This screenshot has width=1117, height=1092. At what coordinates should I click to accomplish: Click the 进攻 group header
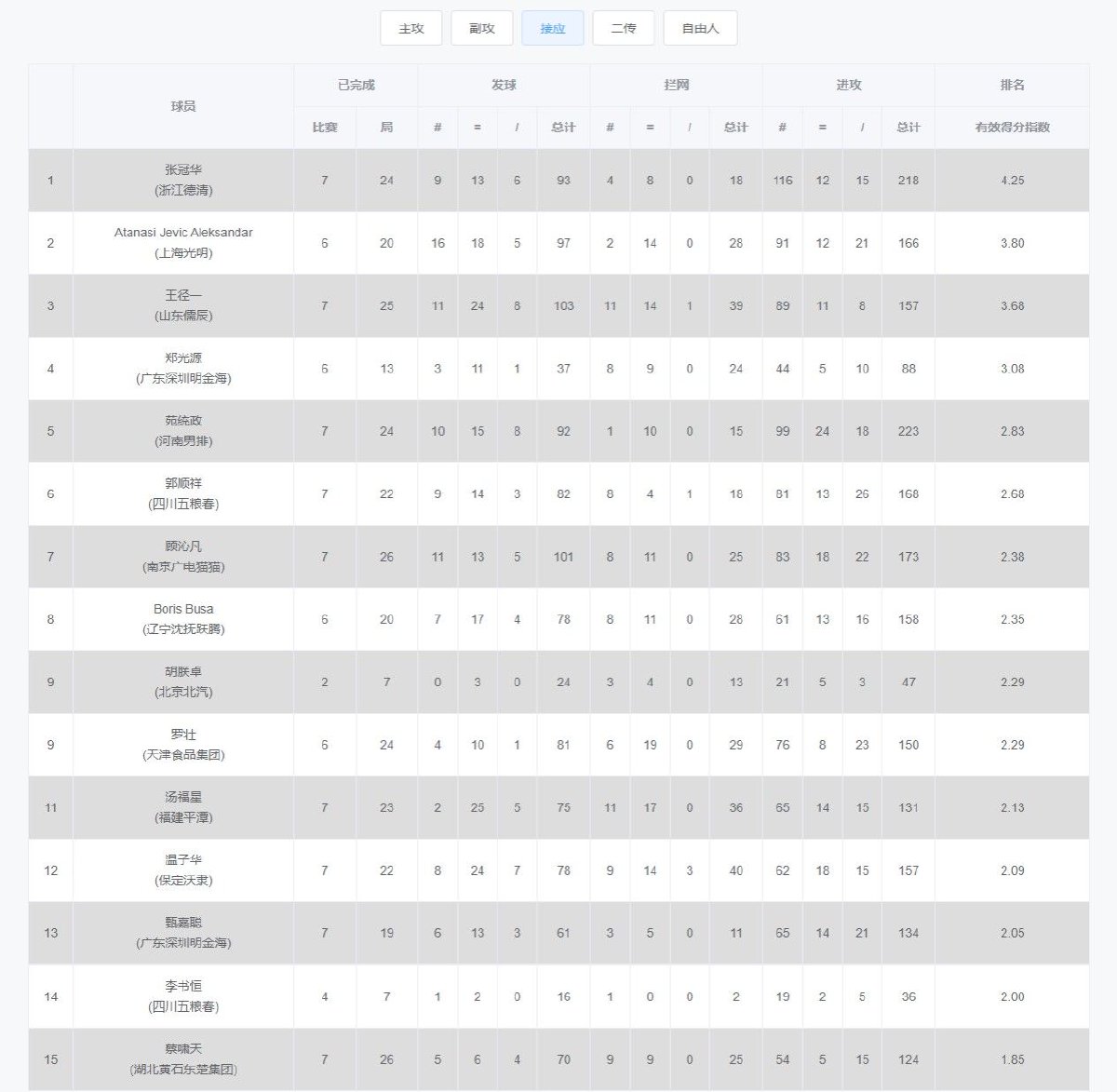pyautogui.click(x=848, y=85)
